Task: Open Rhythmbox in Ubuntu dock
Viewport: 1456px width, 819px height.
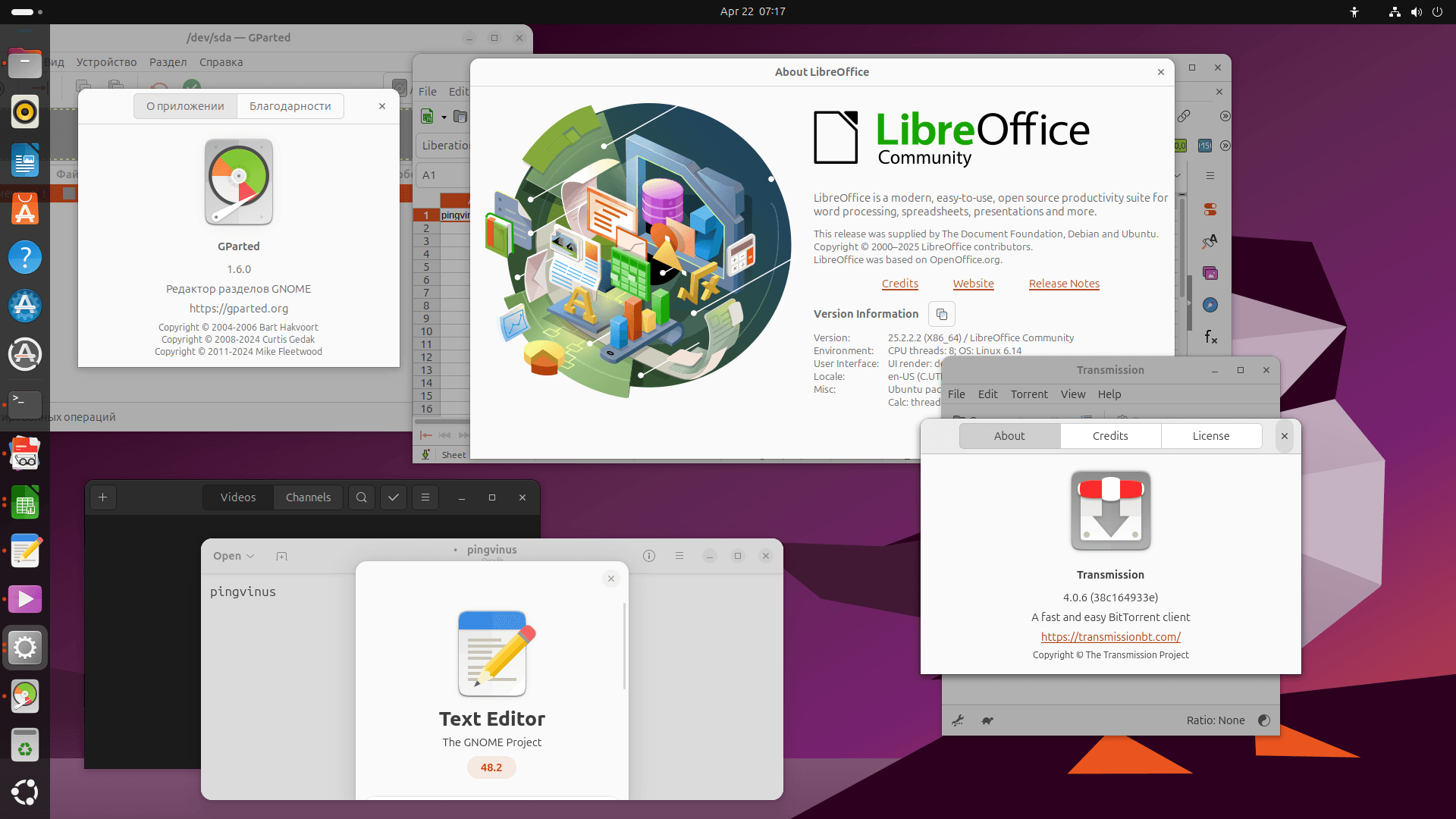Action: coord(25,112)
